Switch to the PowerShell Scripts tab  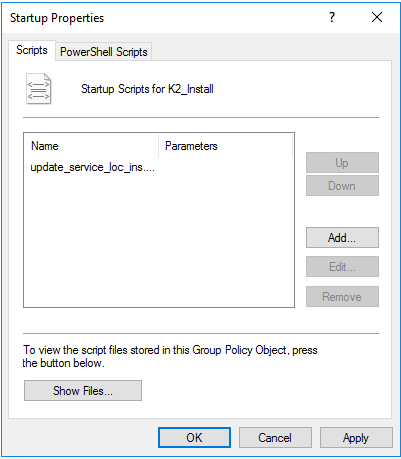104,52
